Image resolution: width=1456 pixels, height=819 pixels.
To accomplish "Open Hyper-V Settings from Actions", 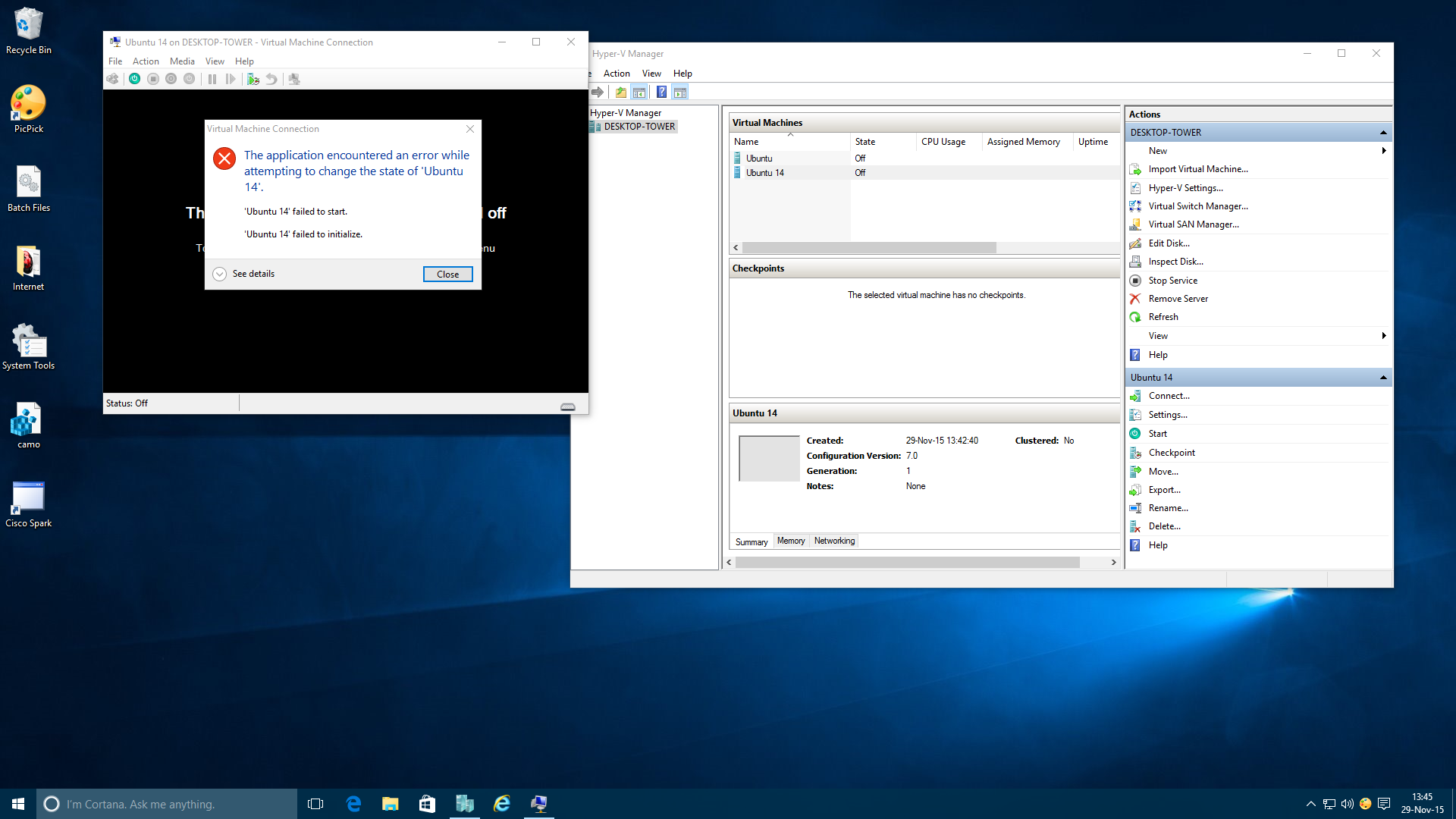I will click(x=1185, y=188).
